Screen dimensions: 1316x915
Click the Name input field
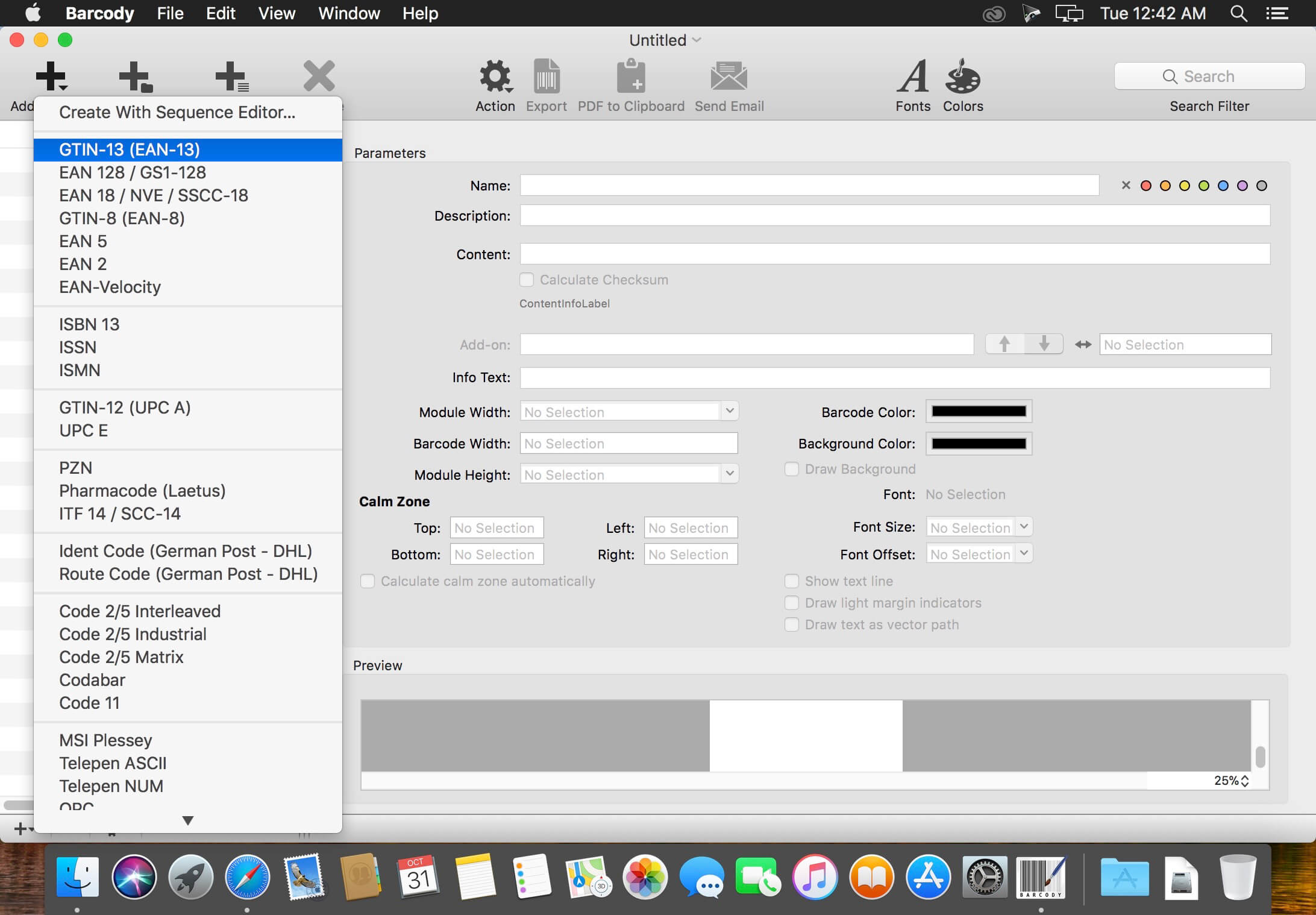coord(809,185)
